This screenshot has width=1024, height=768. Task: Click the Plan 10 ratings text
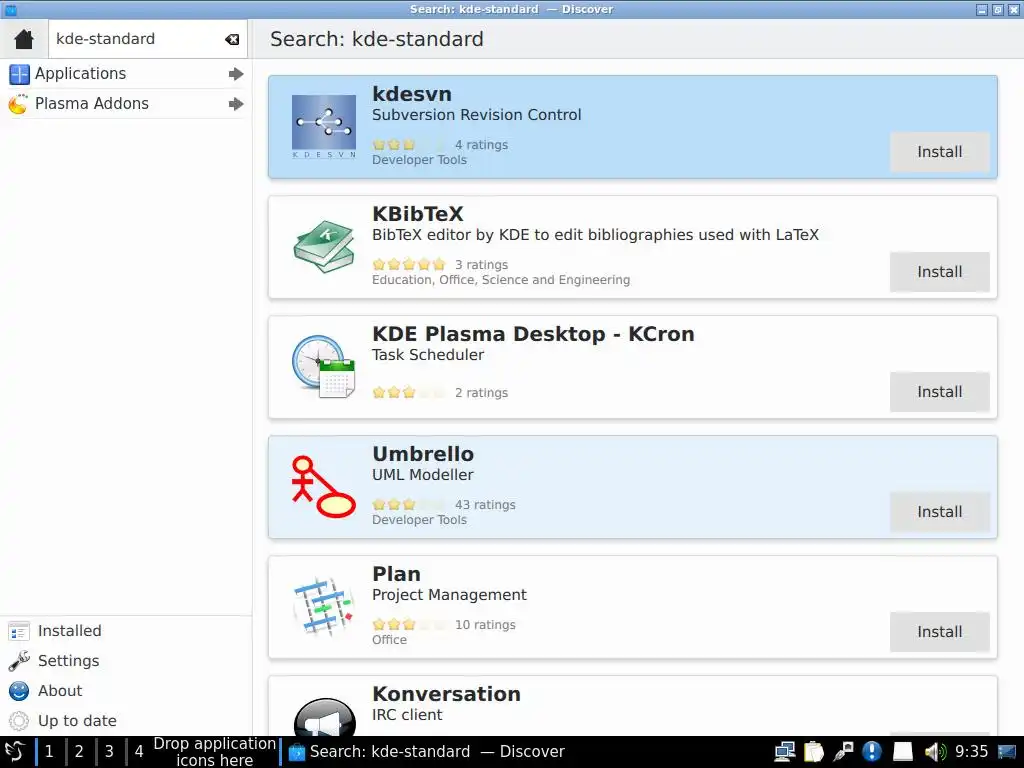485,626
